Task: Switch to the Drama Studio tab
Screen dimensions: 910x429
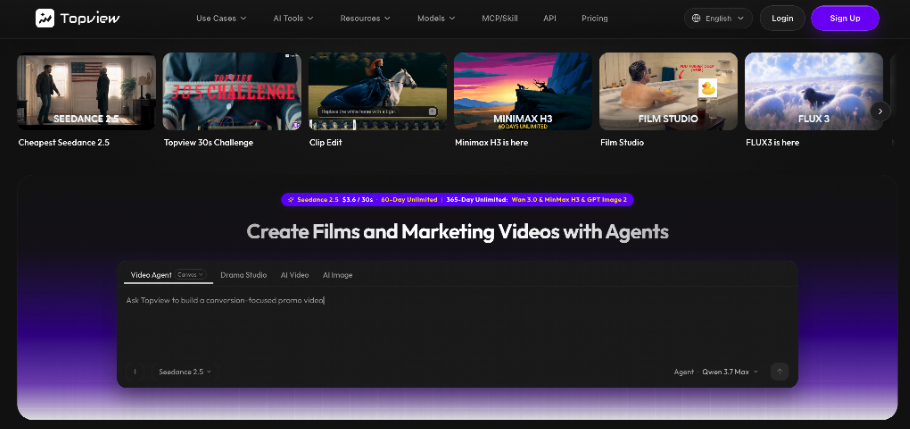Action: (243, 275)
